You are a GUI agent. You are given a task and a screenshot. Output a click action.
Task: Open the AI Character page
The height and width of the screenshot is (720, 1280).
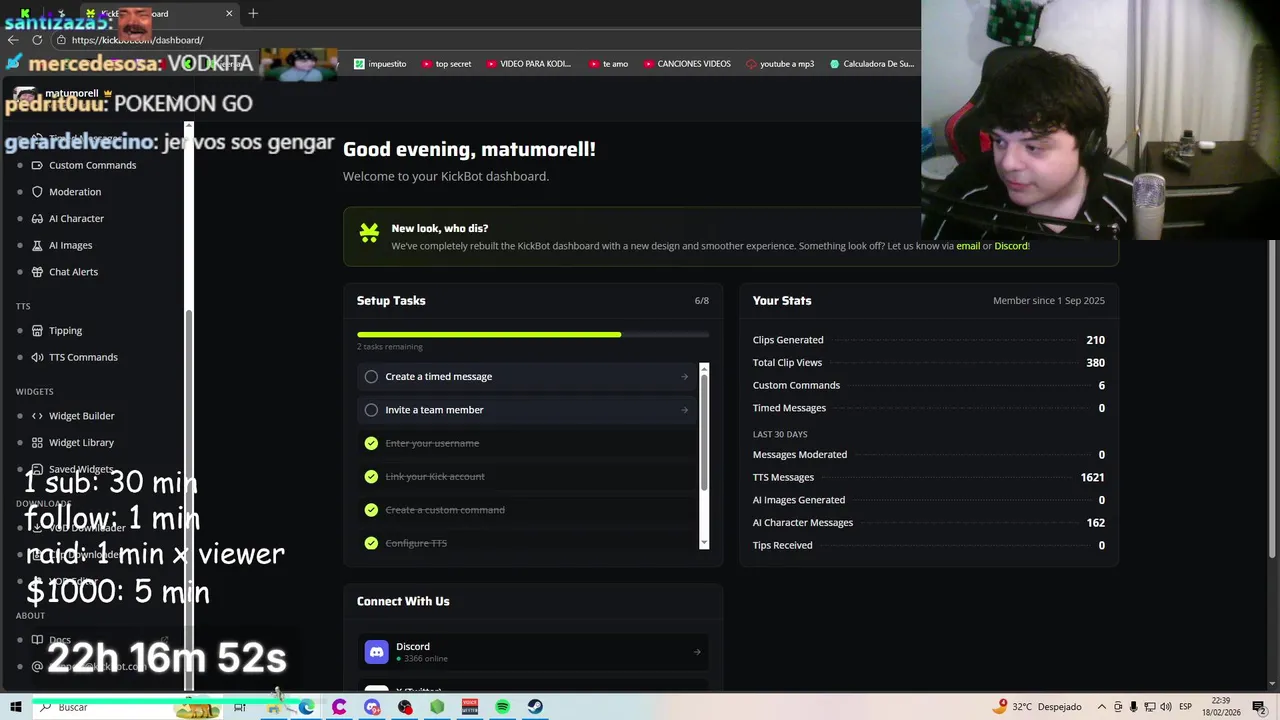click(76, 218)
